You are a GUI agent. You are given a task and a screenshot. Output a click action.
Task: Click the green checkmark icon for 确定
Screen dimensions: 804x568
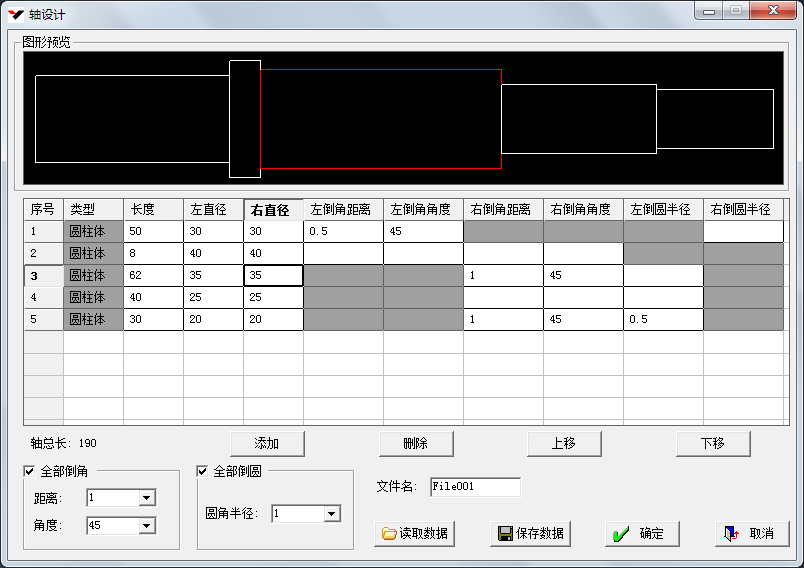click(621, 534)
